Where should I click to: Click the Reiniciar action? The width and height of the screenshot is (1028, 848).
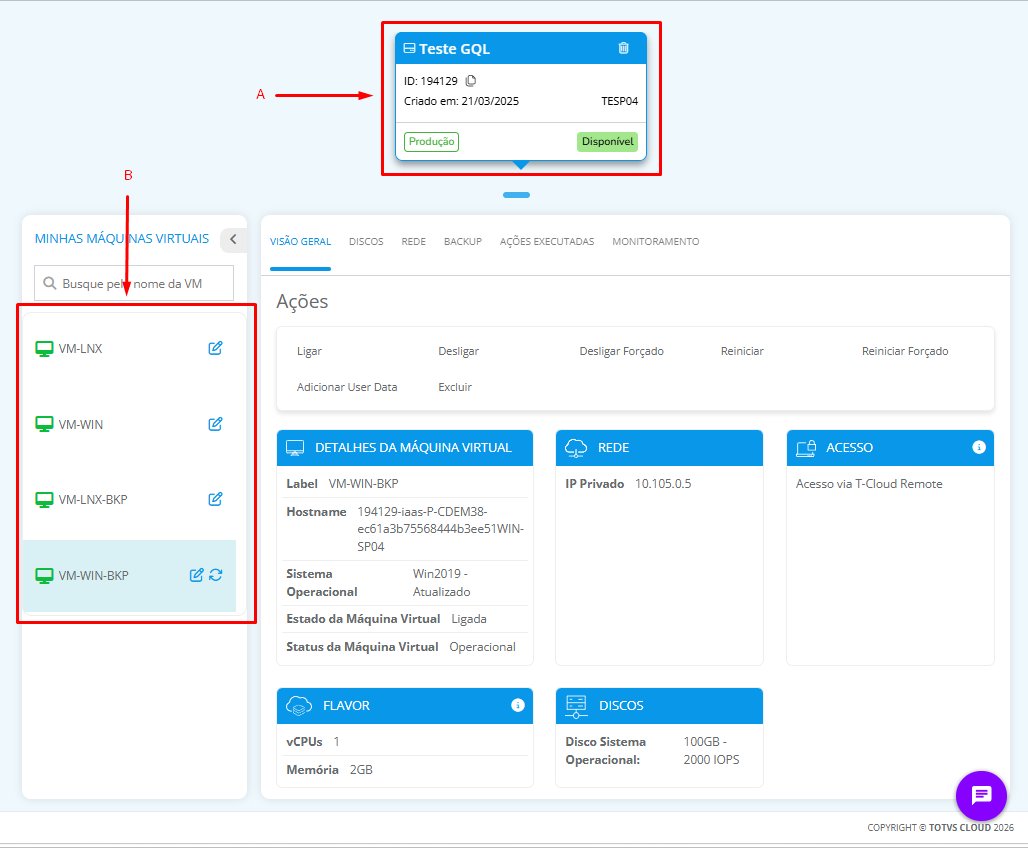coord(742,351)
